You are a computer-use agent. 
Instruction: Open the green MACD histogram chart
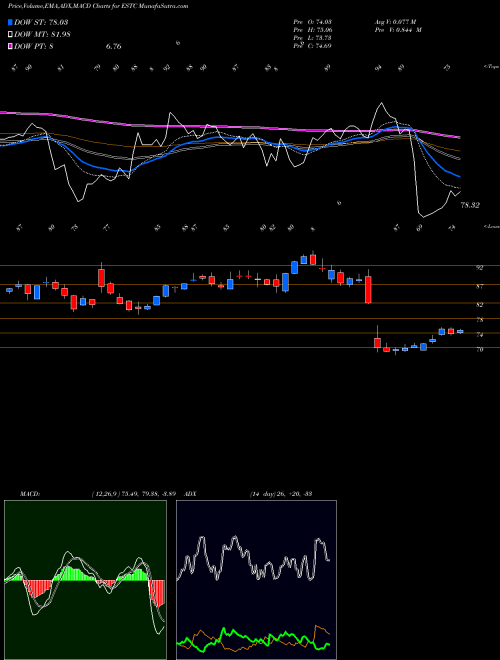85,580
